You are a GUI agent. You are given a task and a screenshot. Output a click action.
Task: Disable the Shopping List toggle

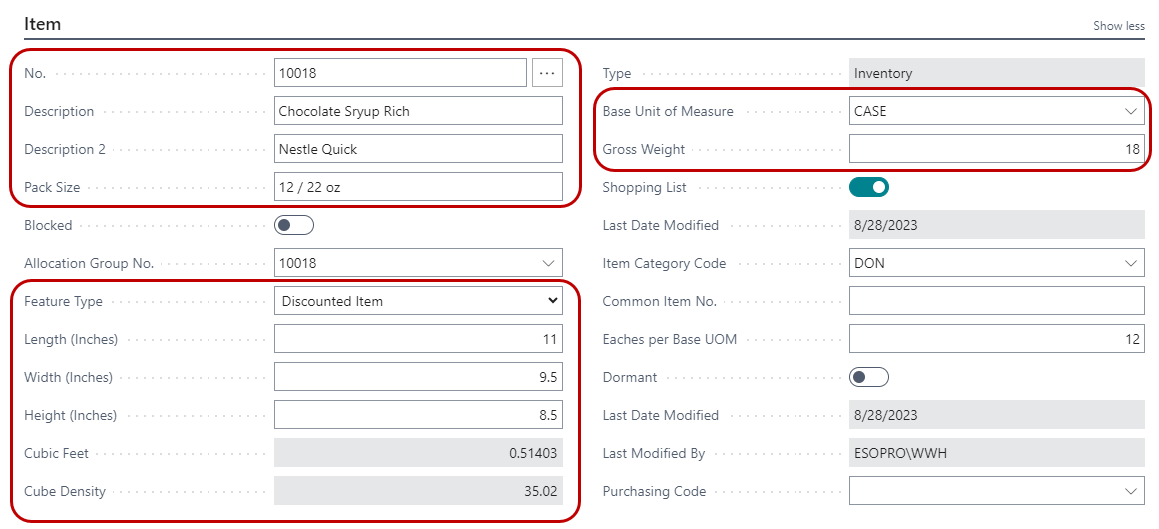click(868, 187)
